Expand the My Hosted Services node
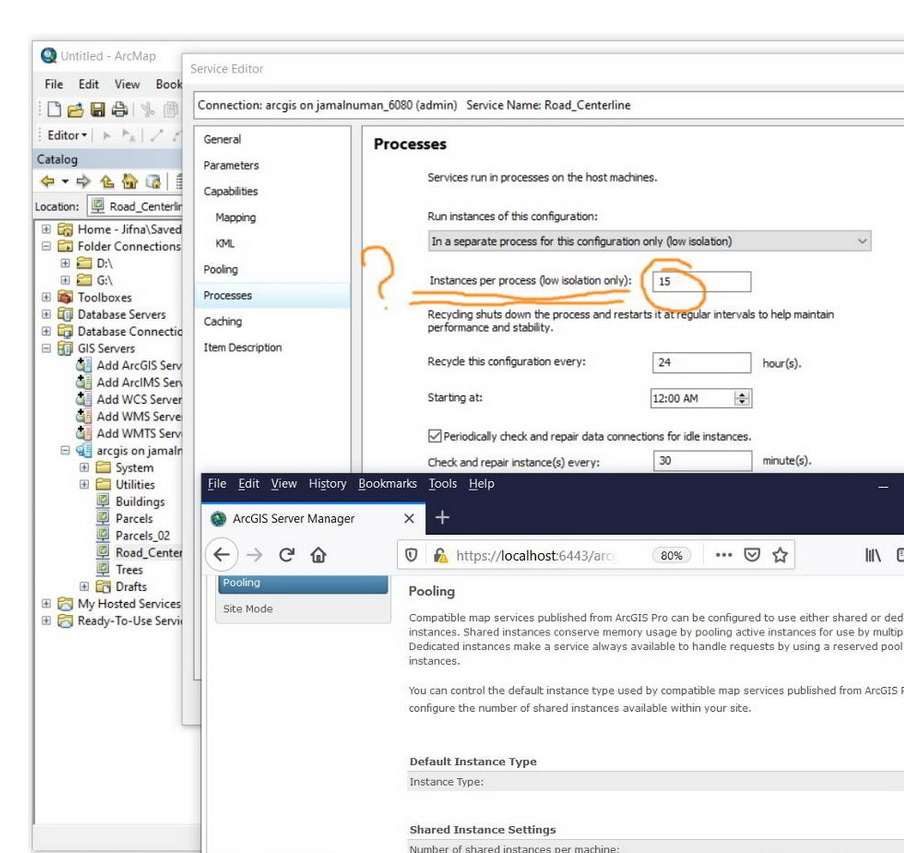The width and height of the screenshot is (904, 853). point(46,603)
